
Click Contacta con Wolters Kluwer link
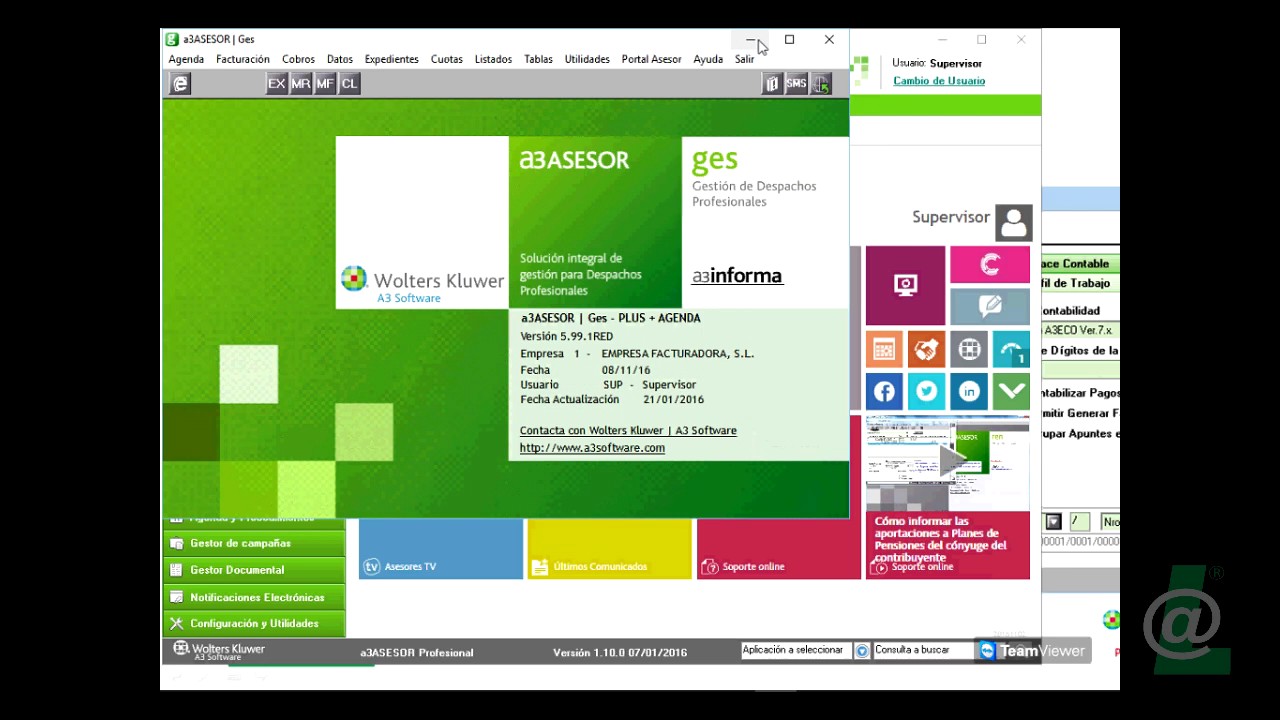628,430
